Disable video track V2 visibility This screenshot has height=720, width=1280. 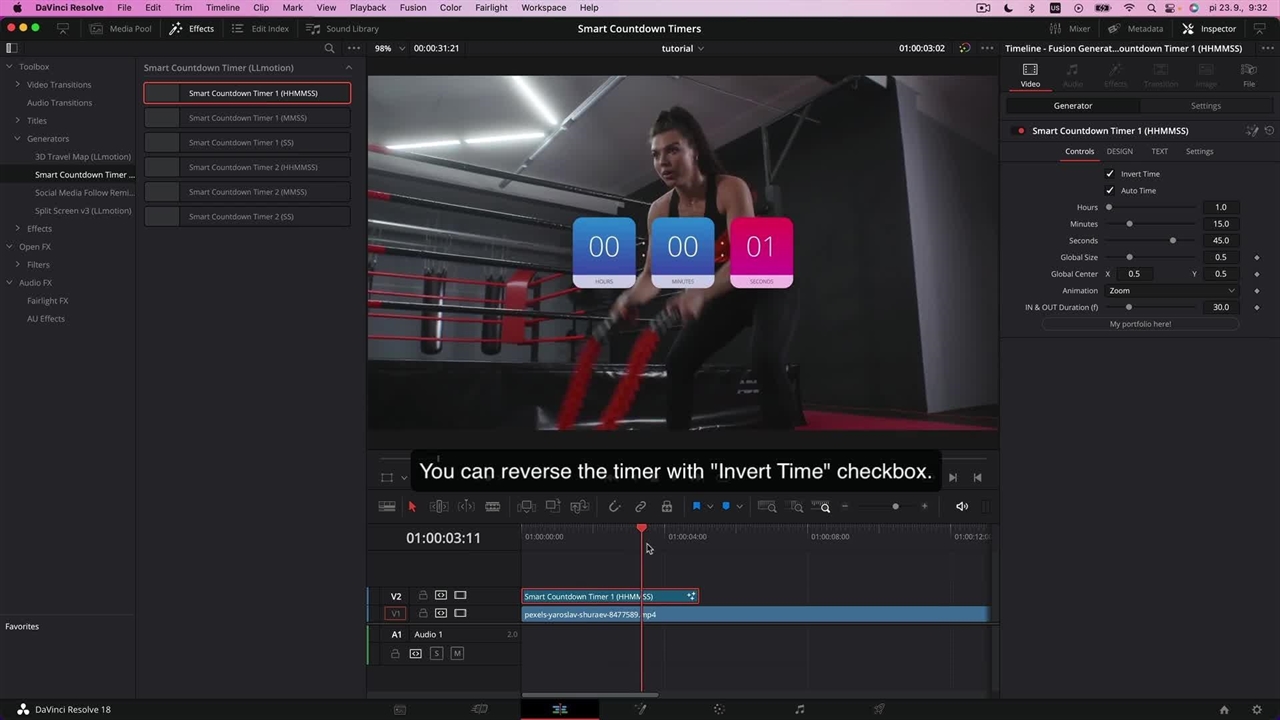(x=460, y=595)
